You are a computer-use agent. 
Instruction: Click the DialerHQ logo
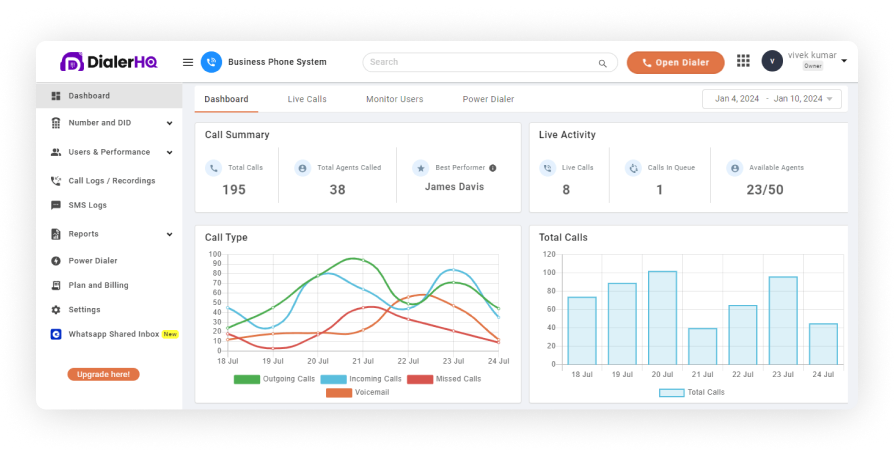pos(110,62)
